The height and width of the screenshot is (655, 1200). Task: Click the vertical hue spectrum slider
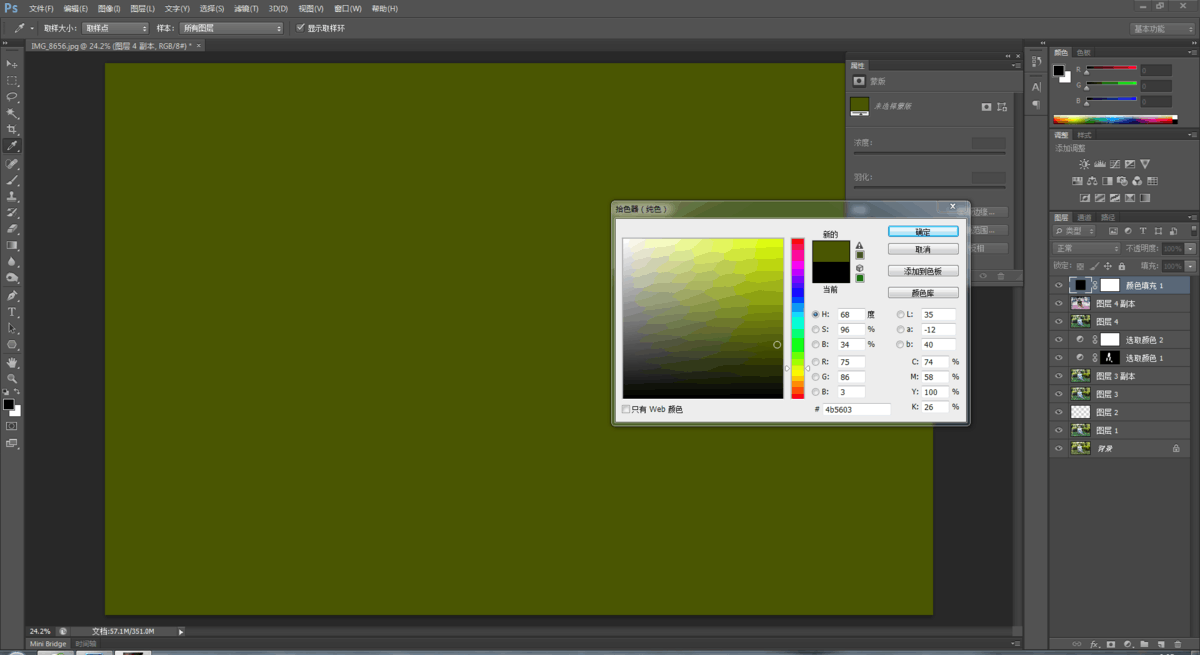[797, 318]
